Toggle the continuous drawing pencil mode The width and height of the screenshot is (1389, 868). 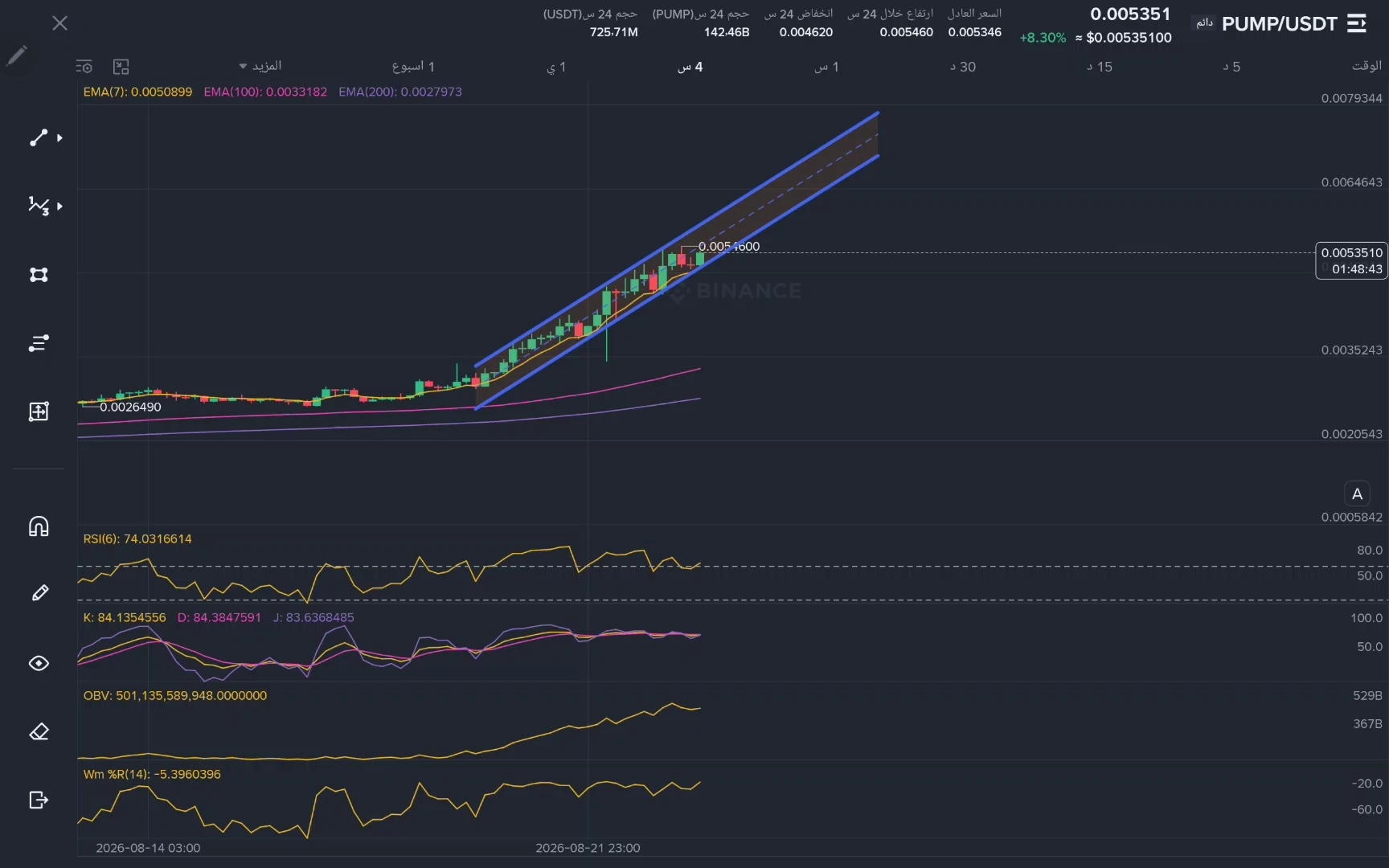coord(39,593)
